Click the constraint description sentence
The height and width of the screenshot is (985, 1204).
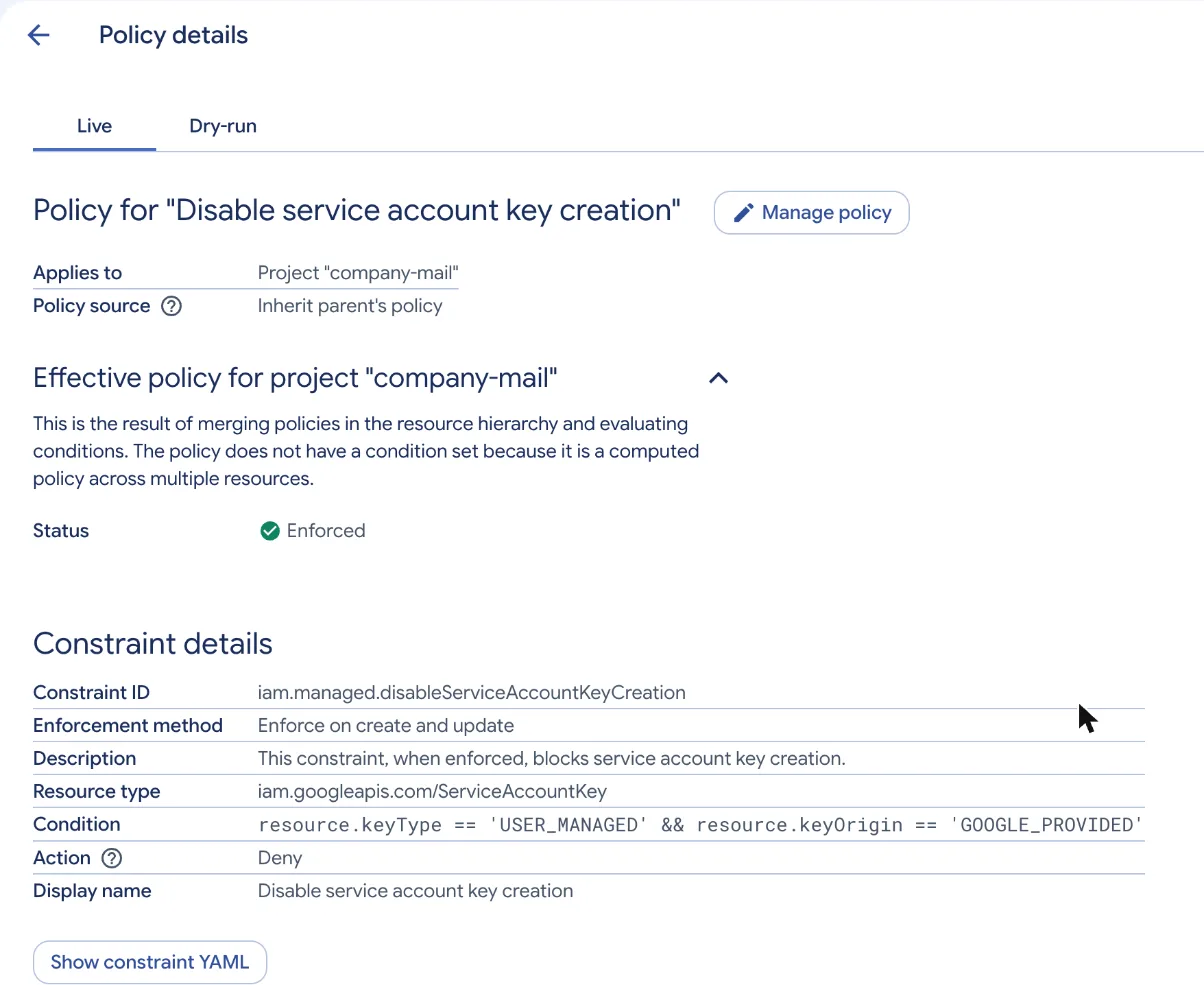click(x=552, y=759)
